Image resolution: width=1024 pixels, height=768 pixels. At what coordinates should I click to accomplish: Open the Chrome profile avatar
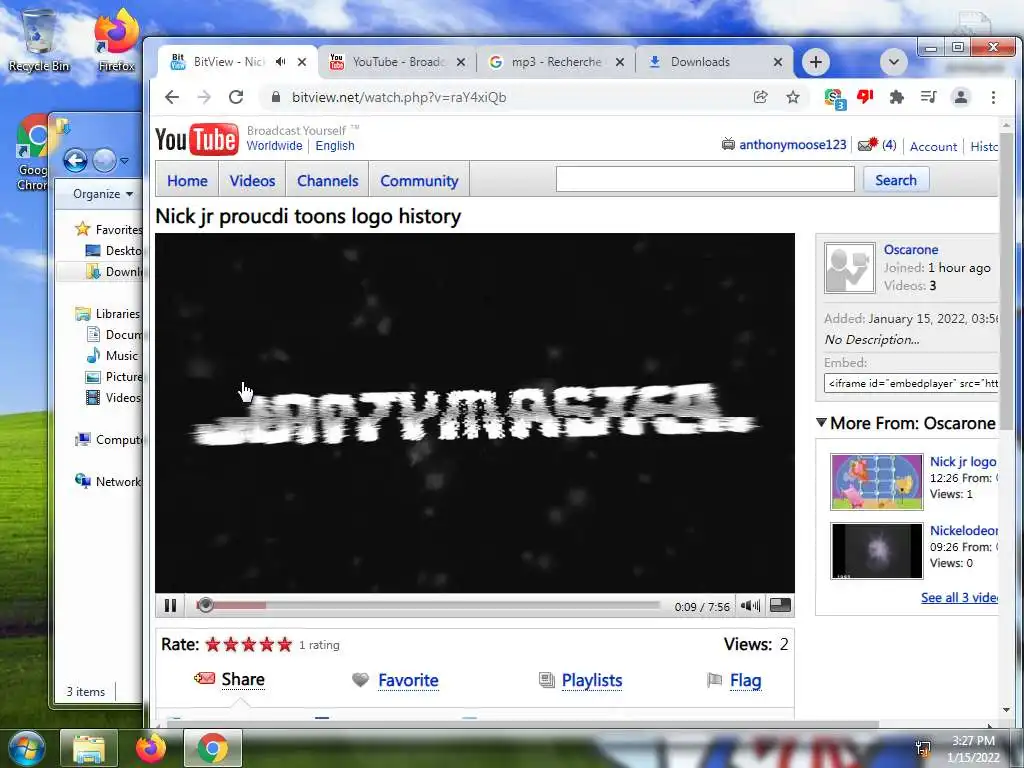[x=961, y=97]
